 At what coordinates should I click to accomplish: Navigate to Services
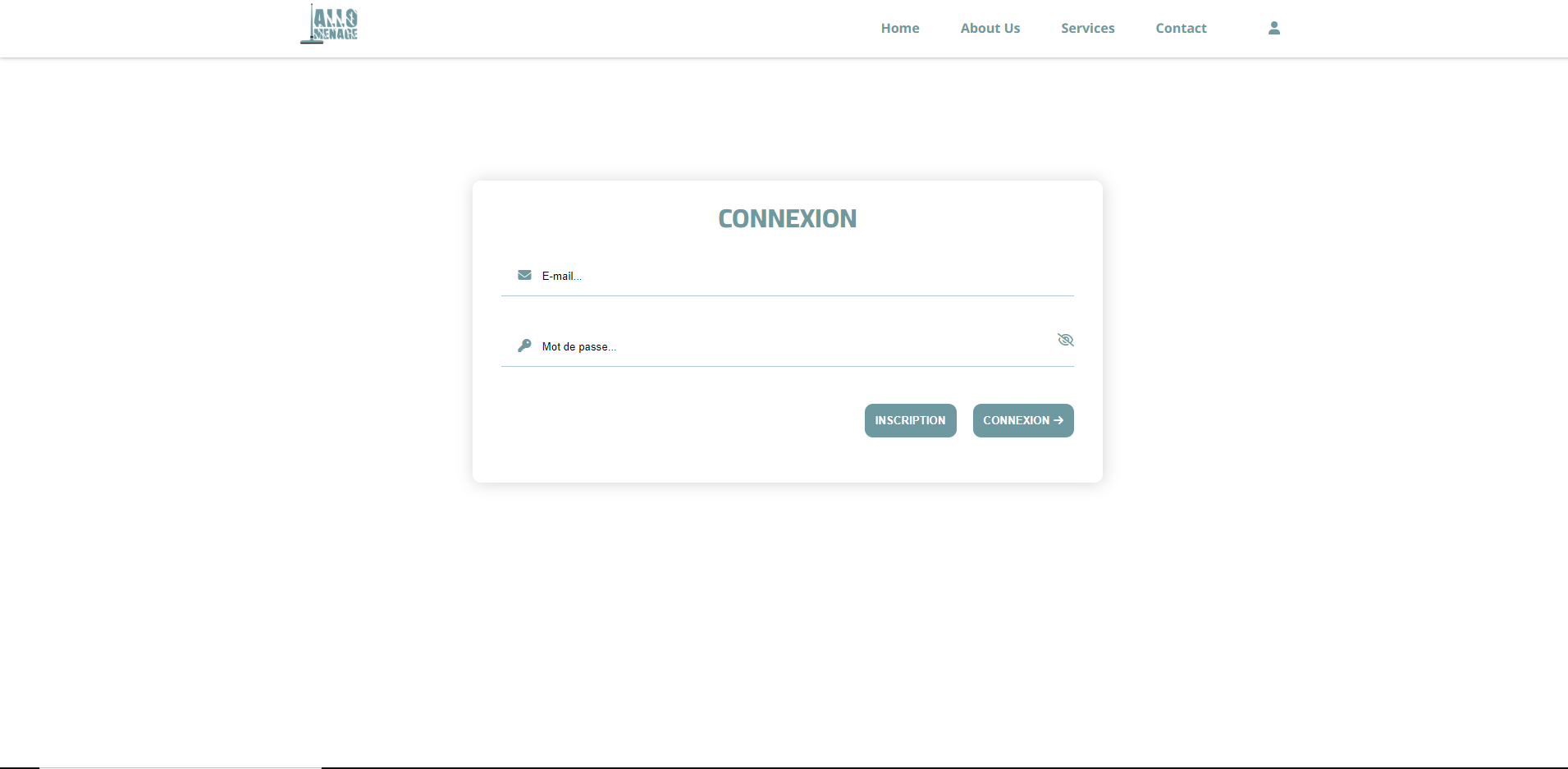tap(1088, 28)
